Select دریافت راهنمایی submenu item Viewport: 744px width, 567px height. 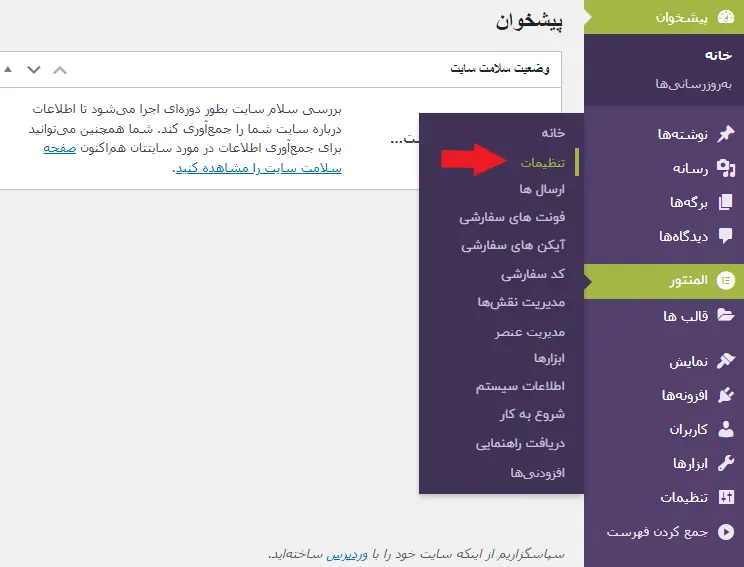[520, 444]
